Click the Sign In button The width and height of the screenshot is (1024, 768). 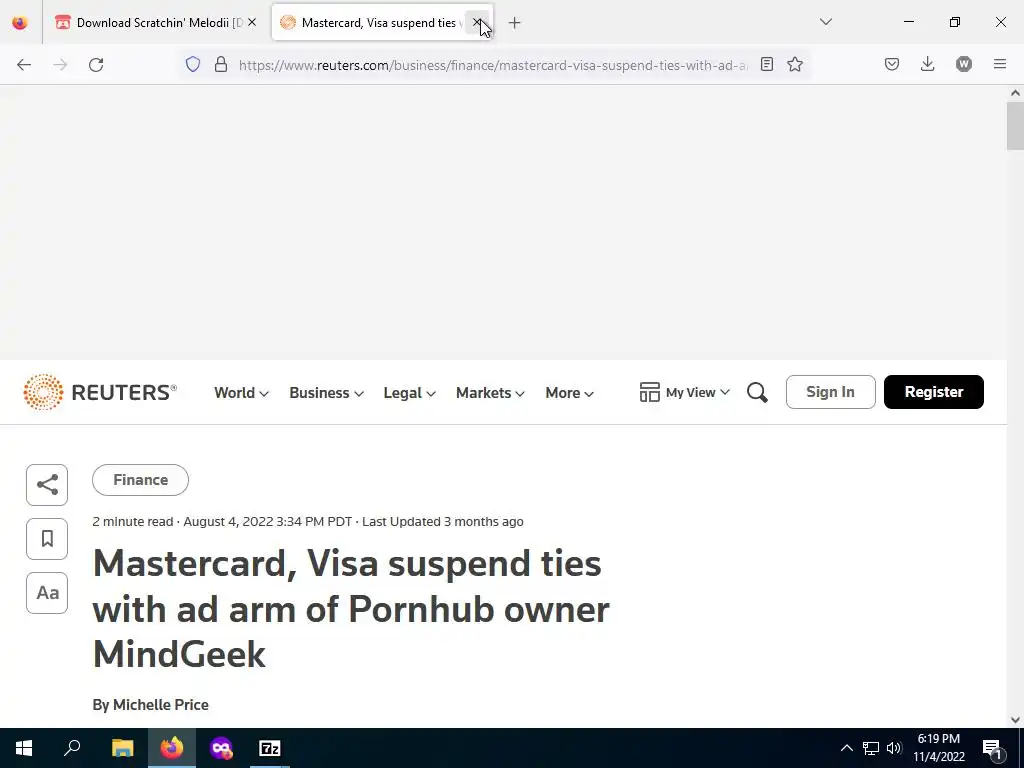click(x=830, y=392)
